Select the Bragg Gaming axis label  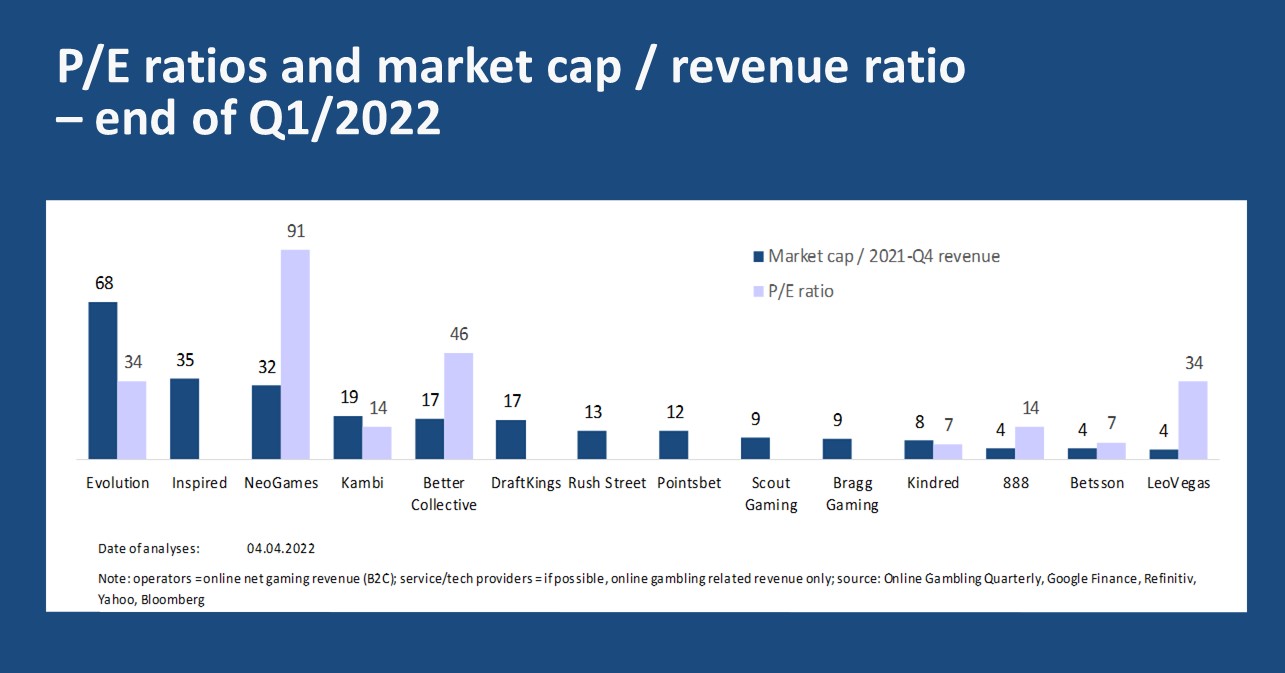point(852,494)
